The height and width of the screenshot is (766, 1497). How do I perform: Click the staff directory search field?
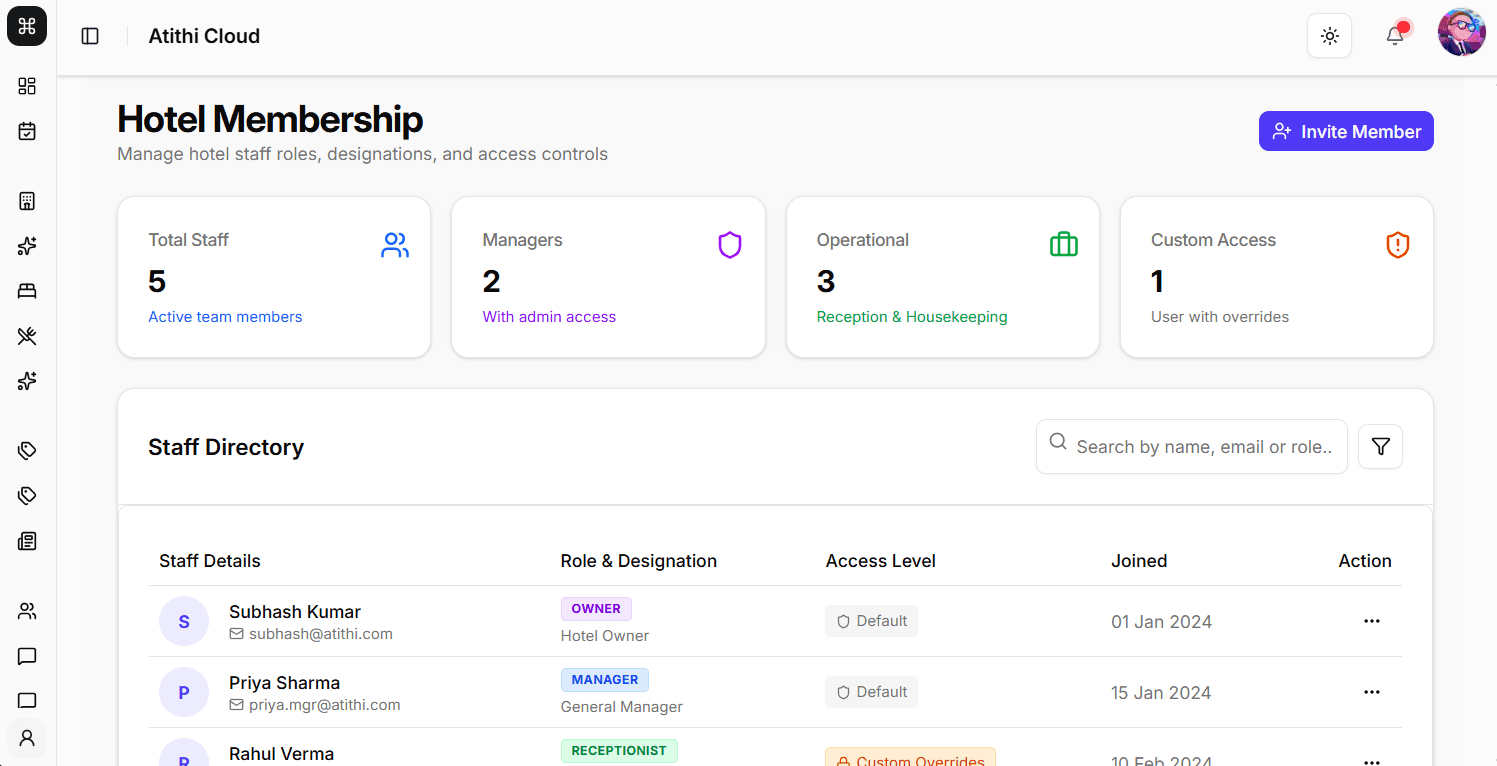[1190, 446]
